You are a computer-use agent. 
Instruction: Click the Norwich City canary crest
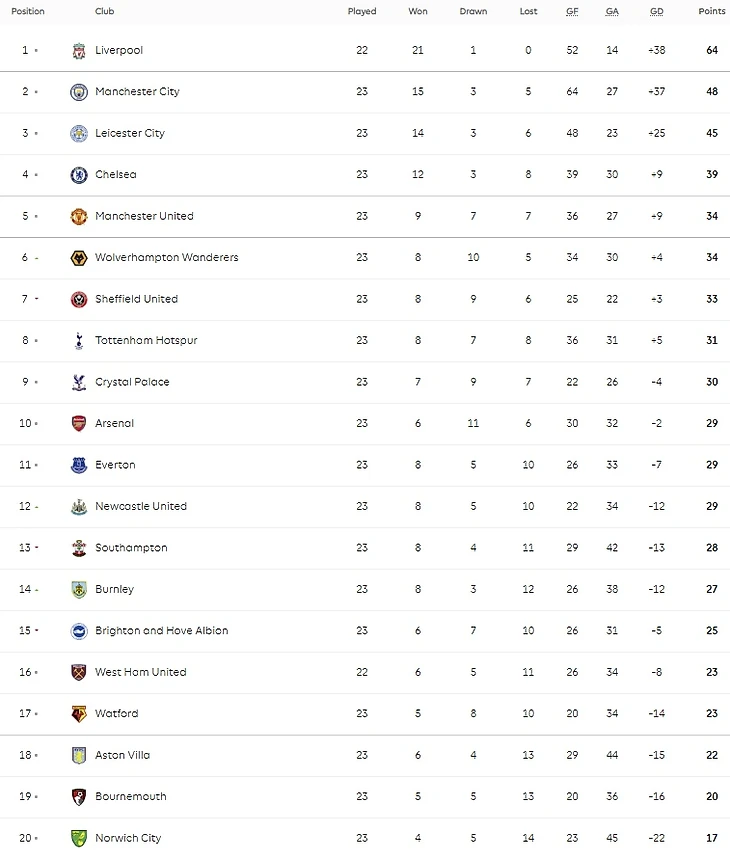point(79,838)
